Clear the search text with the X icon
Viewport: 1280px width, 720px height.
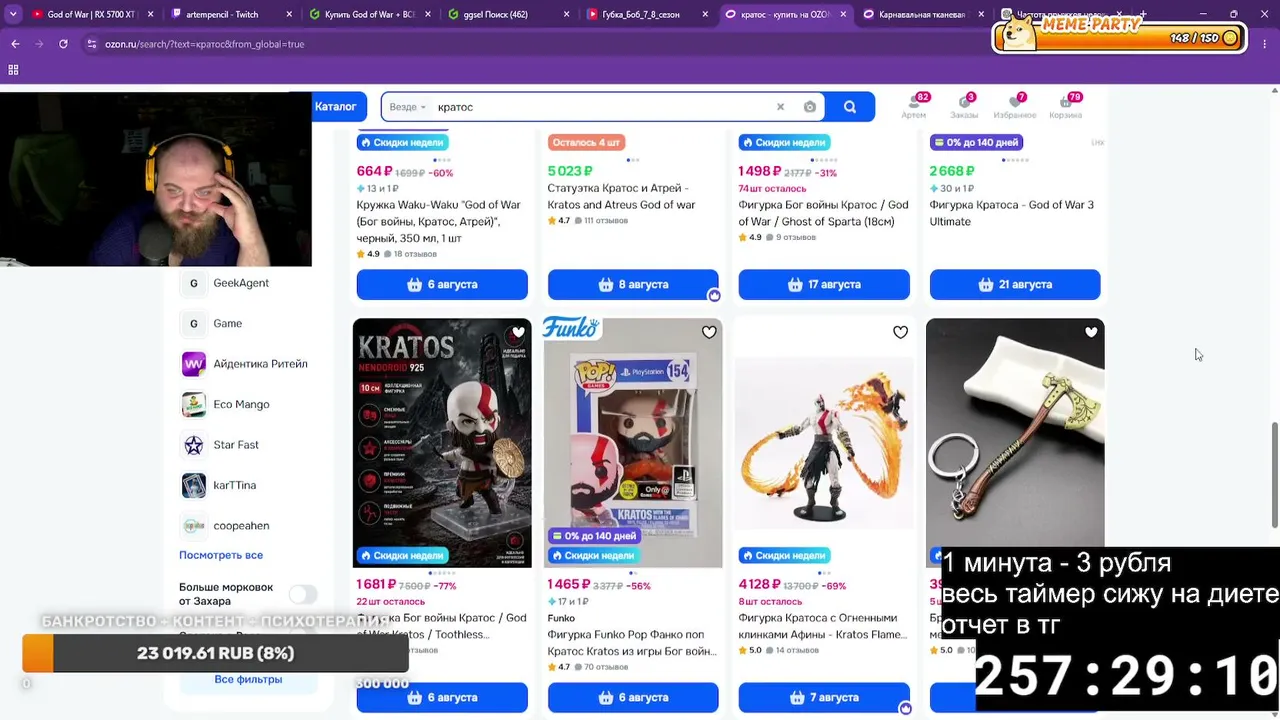pyautogui.click(x=781, y=107)
